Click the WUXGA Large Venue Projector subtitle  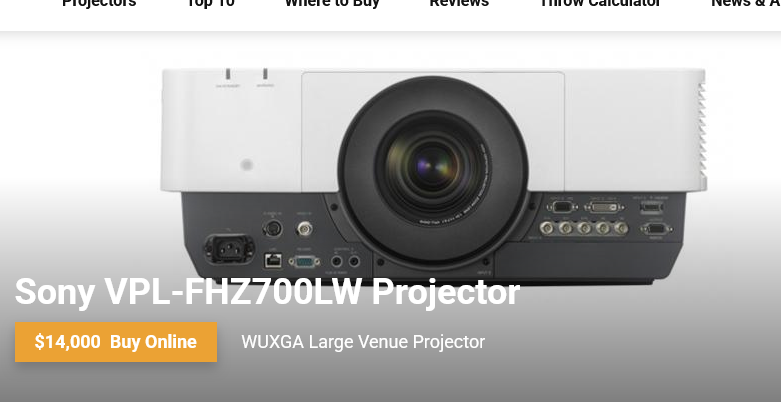tap(363, 342)
